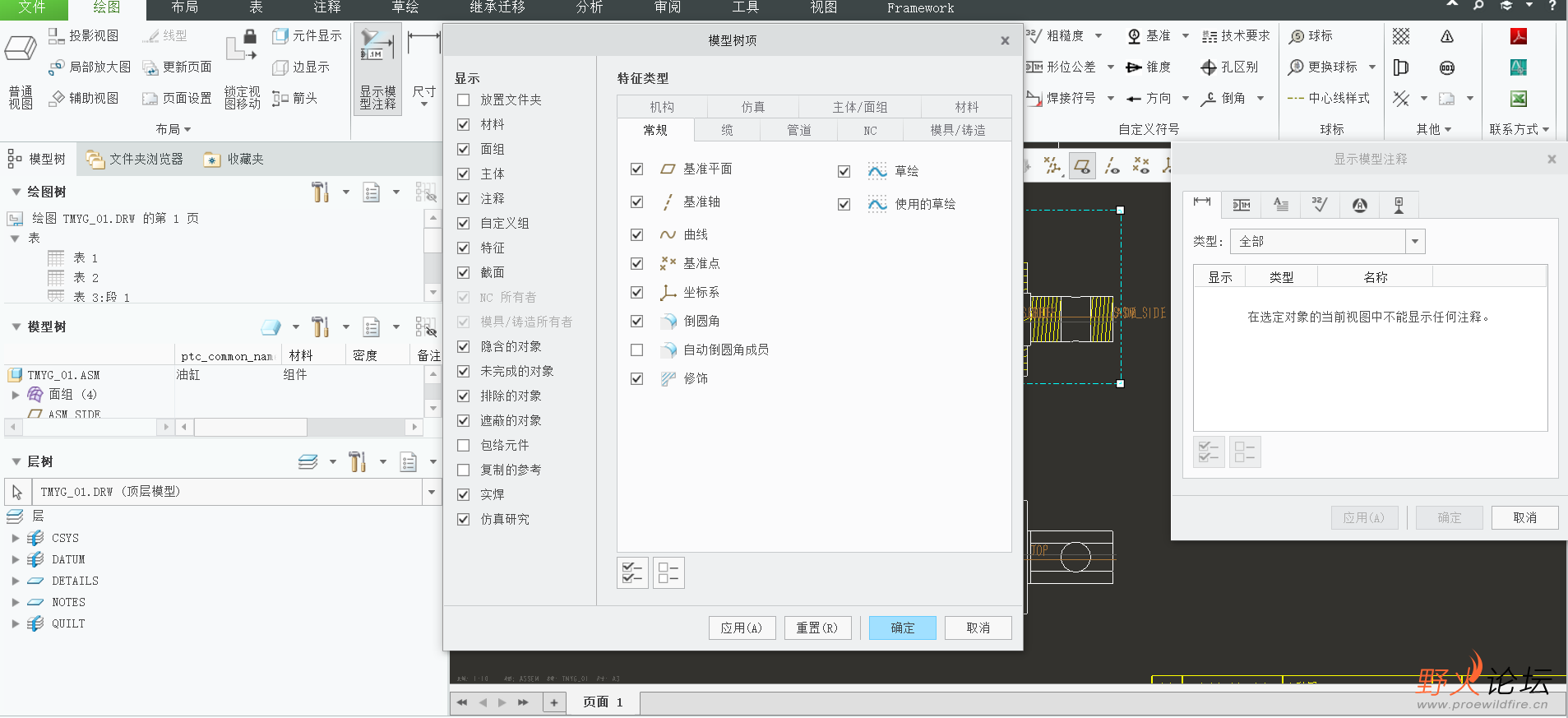Open the 类型 全部 dropdown

pyautogui.click(x=1415, y=241)
